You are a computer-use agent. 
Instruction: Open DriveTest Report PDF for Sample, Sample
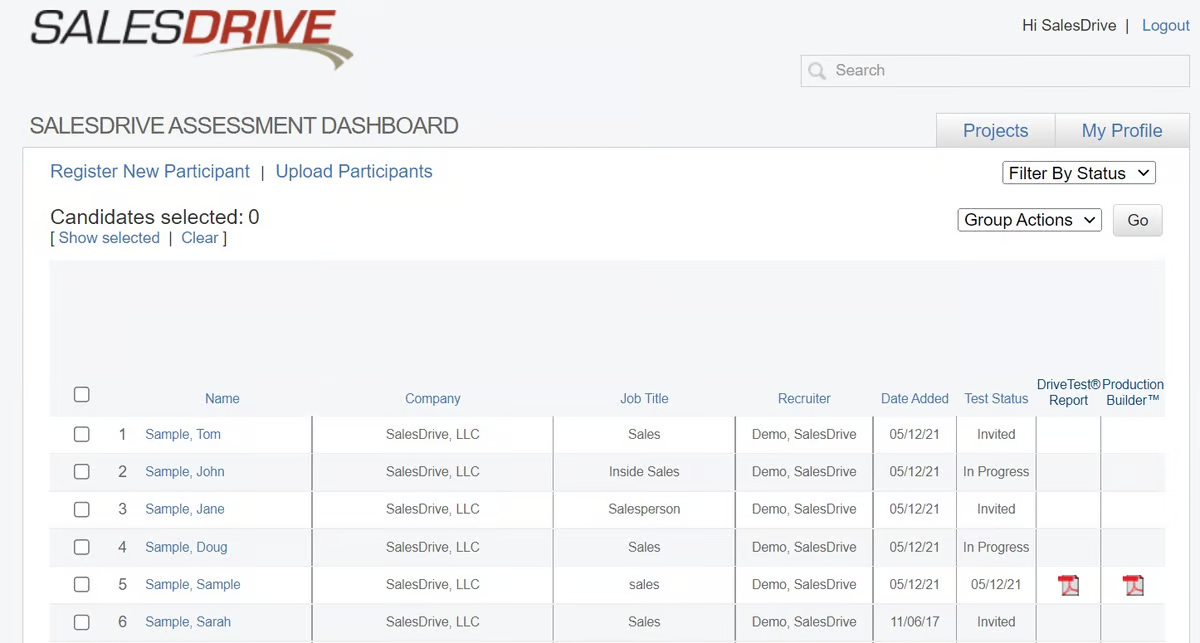1068,585
